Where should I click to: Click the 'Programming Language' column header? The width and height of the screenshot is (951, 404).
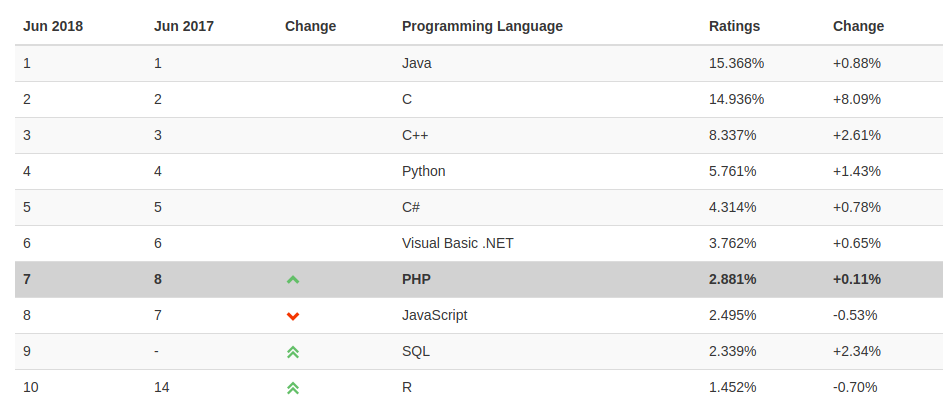pyautogui.click(x=482, y=27)
